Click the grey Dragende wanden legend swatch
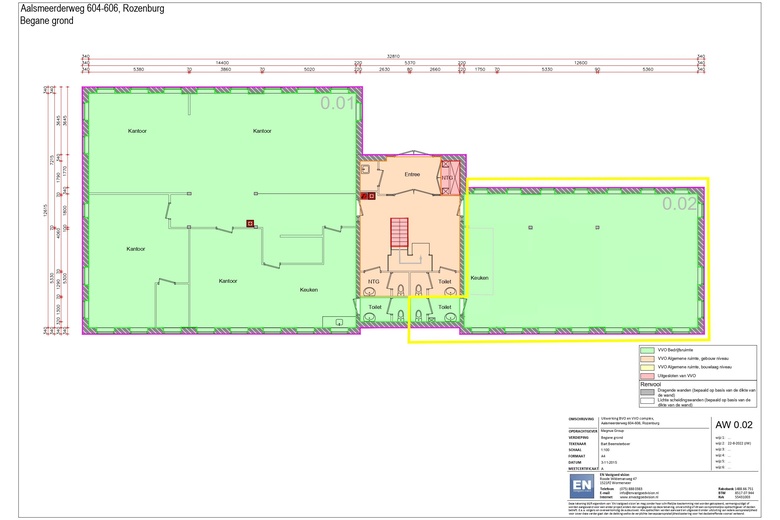The height and width of the screenshot is (520, 780). [x=647, y=390]
